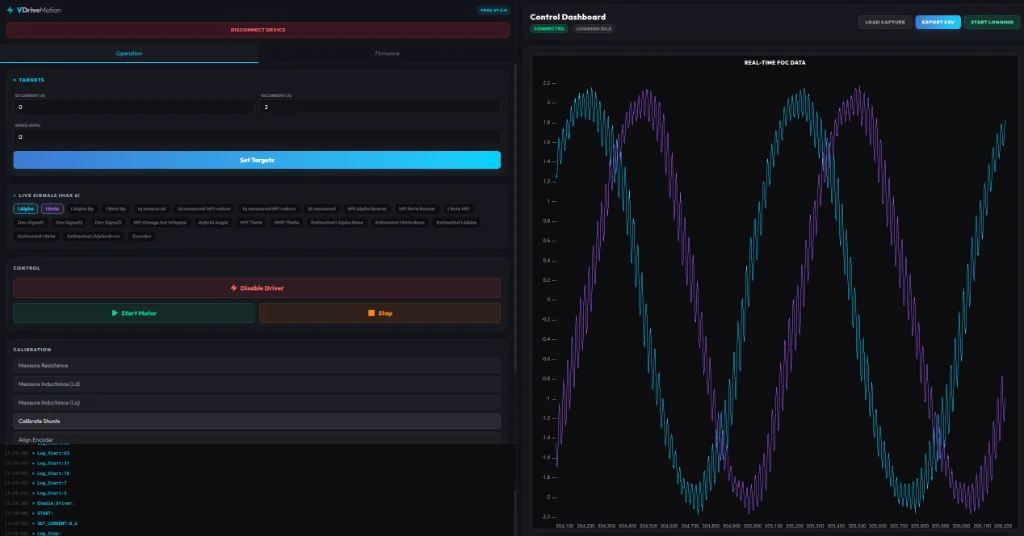The width and height of the screenshot is (1024, 536).
Task: Run Measure Inductance (Lq) calibration
Action: click(x=257, y=403)
